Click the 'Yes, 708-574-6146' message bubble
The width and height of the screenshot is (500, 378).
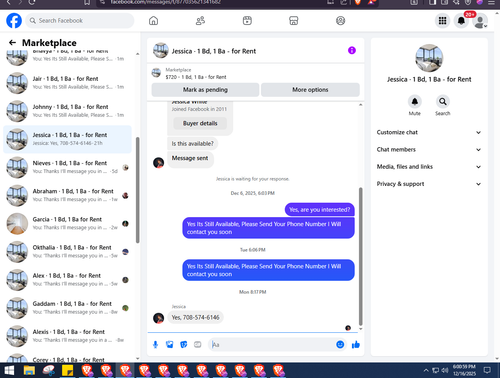point(195,317)
